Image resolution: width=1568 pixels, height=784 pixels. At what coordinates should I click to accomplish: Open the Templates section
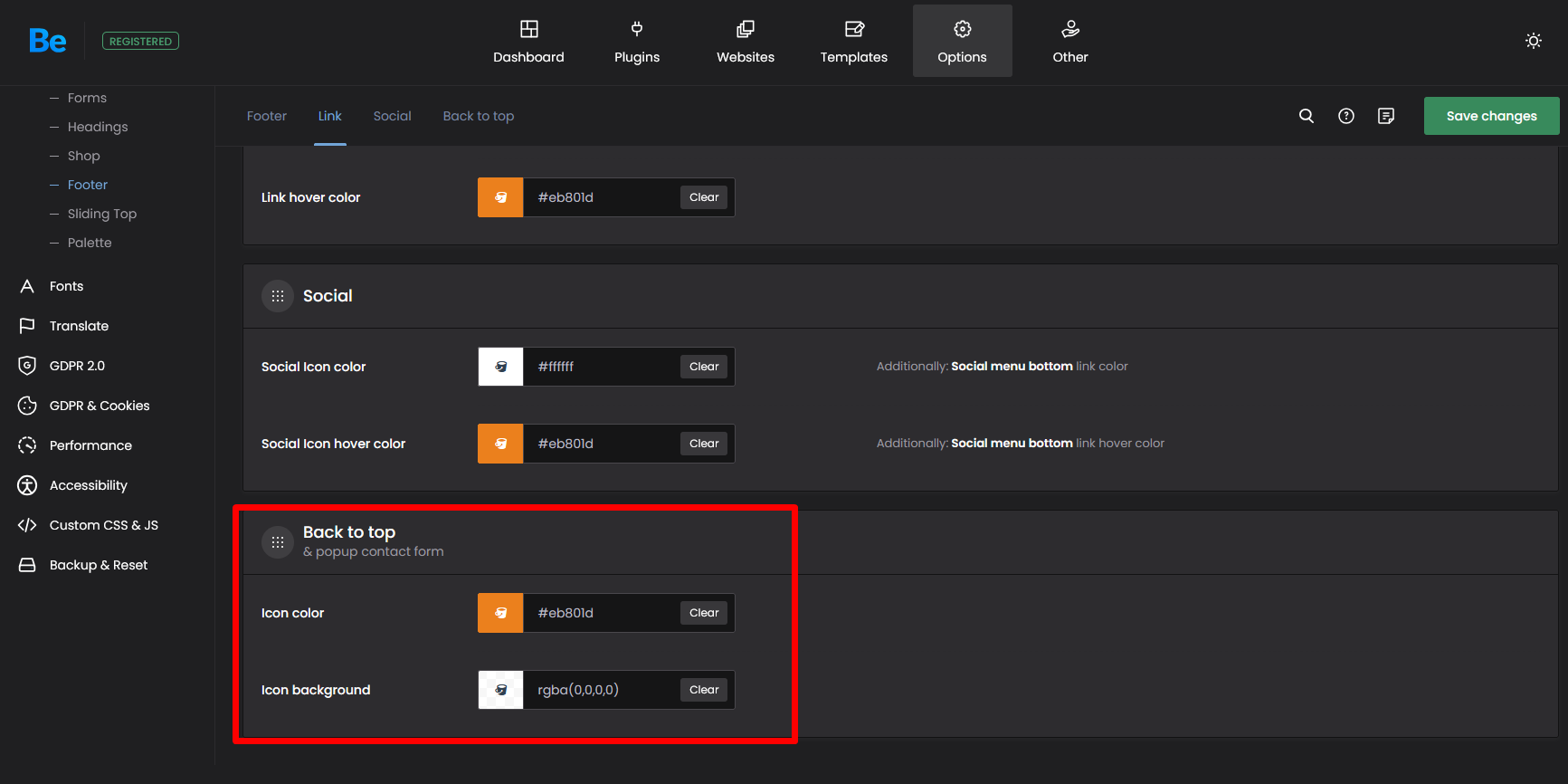click(853, 42)
